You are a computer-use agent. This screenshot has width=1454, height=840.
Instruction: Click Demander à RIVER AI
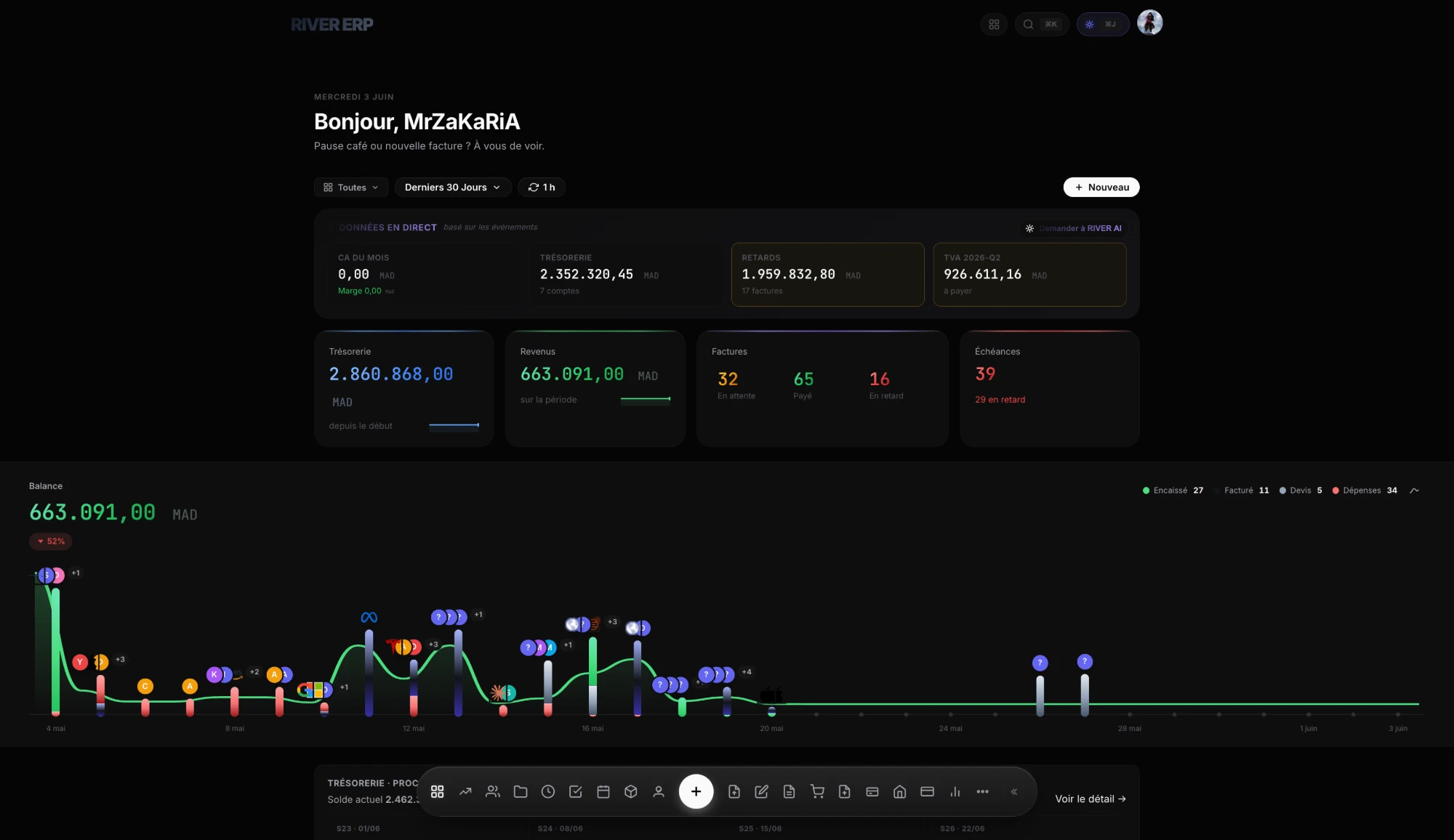(1073, 228)
